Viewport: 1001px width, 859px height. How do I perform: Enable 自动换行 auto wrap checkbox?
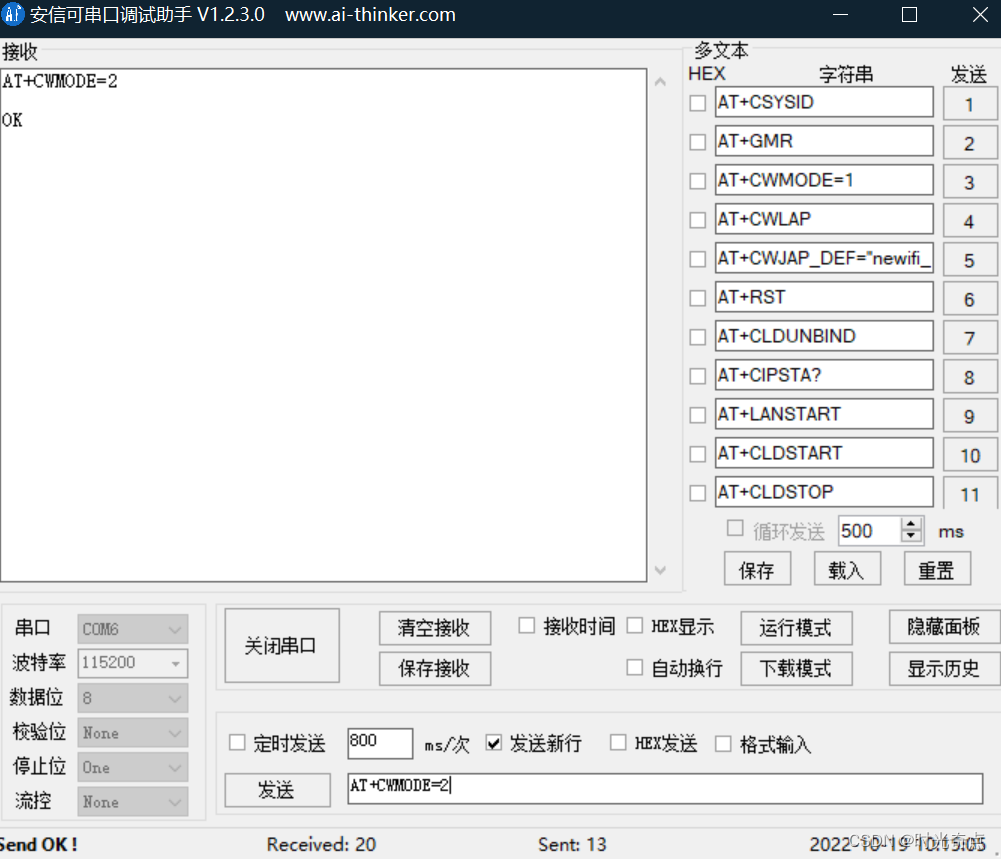coord(635,668)
